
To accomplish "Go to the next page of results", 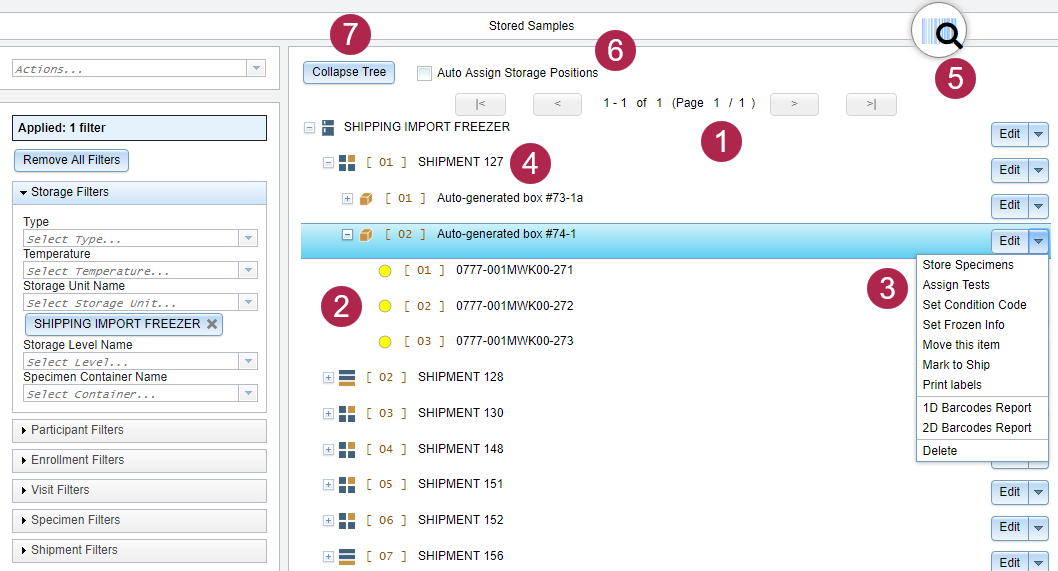I will (x=794, y=104).
